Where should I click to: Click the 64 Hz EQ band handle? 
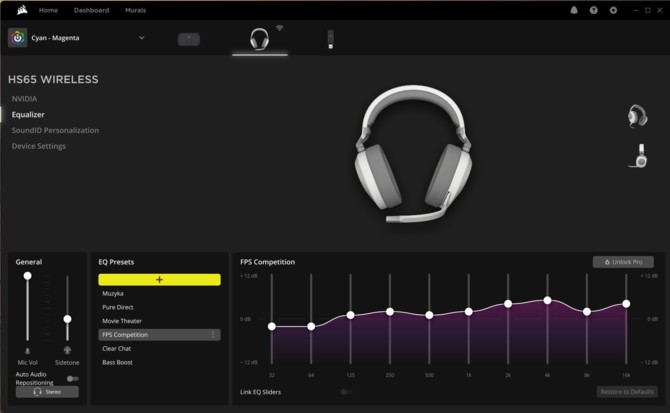[311, 326]
